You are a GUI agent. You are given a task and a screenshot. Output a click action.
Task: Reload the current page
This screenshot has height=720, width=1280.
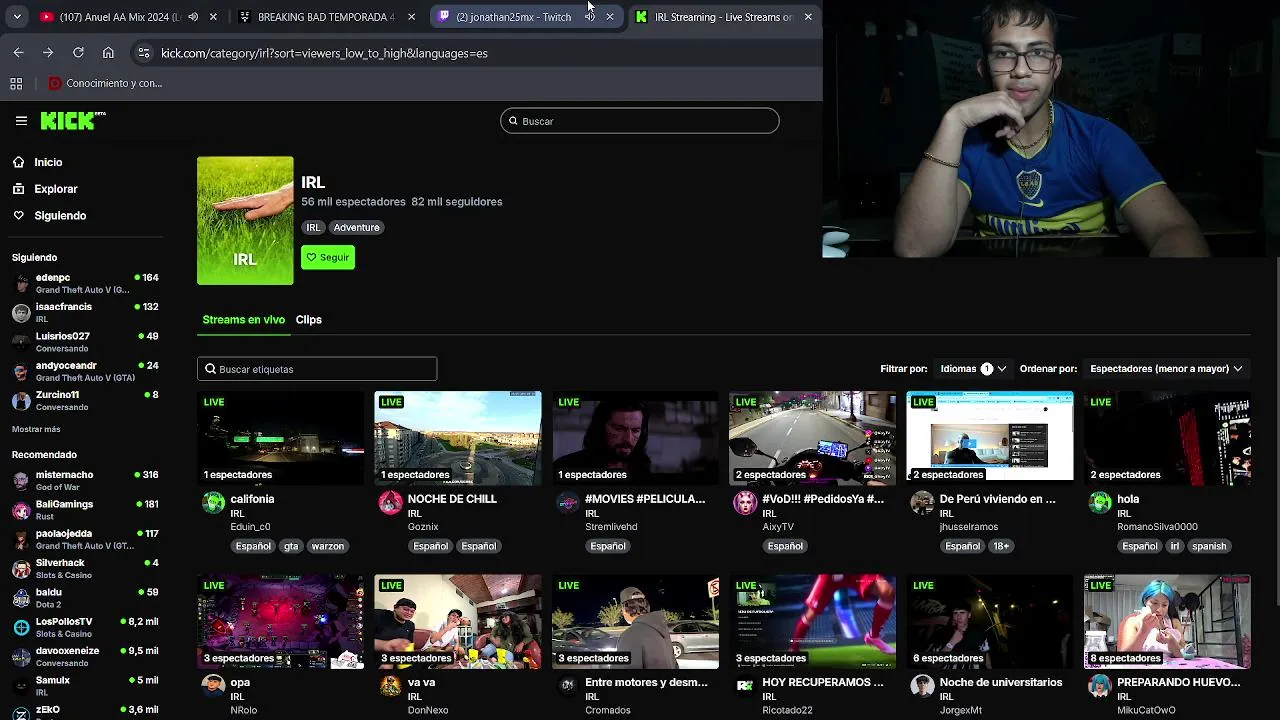tap(78, 53)
